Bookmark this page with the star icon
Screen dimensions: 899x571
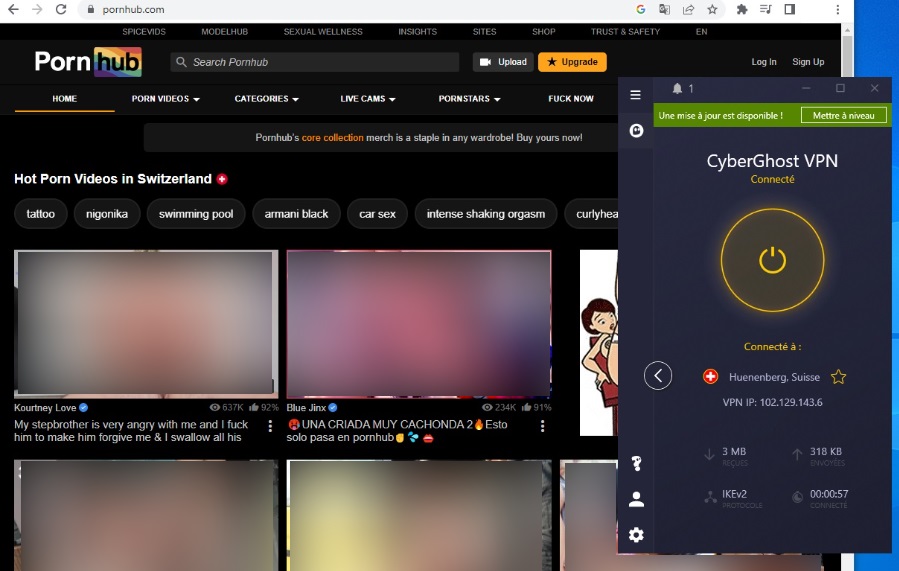pos(713,9)
